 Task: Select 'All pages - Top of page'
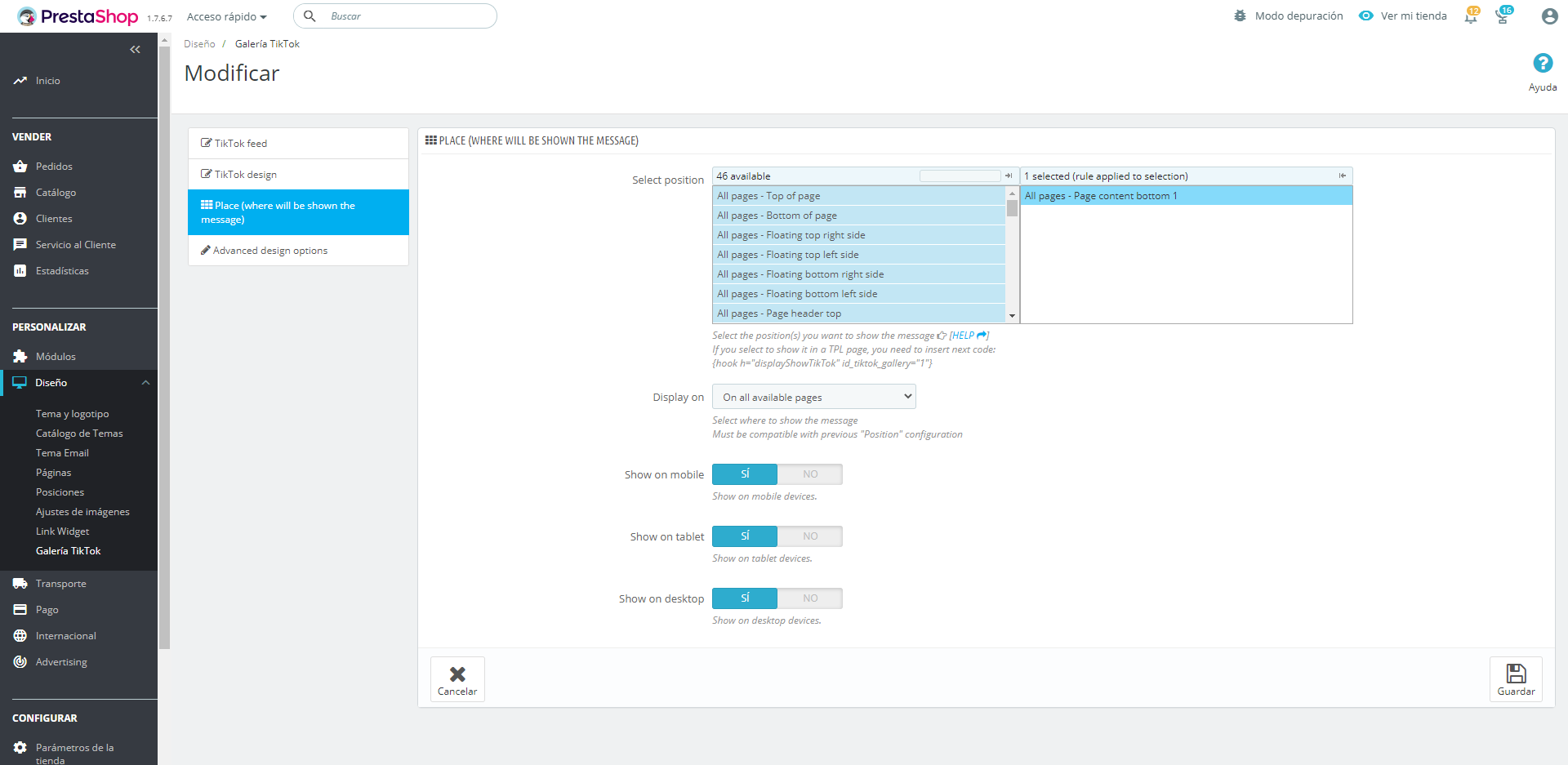pyautogui.click(x=859, y=196)
